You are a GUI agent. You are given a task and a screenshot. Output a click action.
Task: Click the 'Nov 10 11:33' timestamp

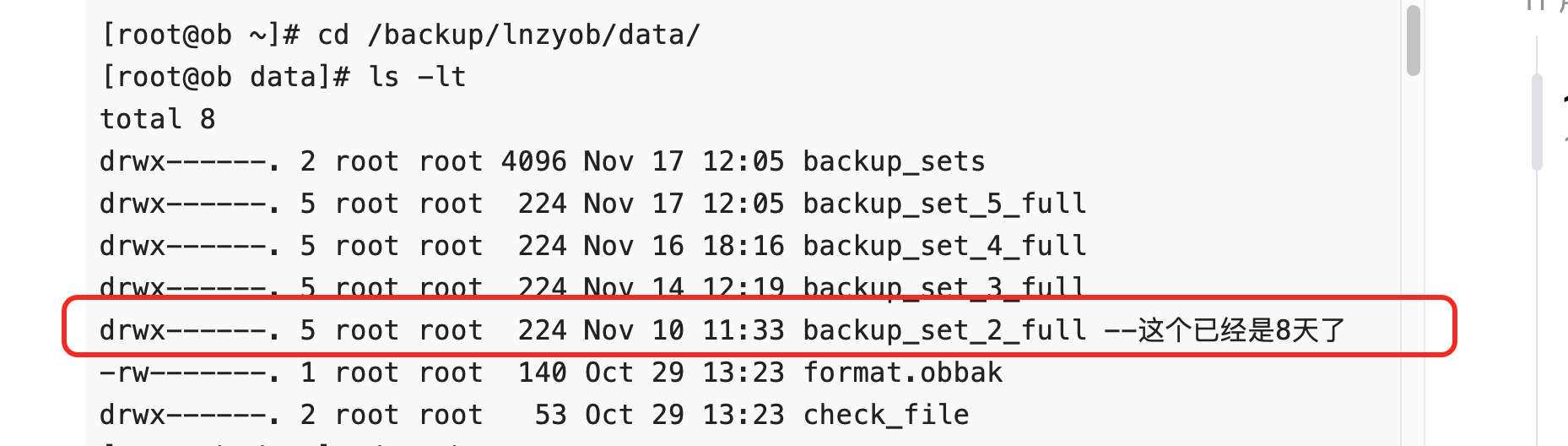[x=684, y=330]
